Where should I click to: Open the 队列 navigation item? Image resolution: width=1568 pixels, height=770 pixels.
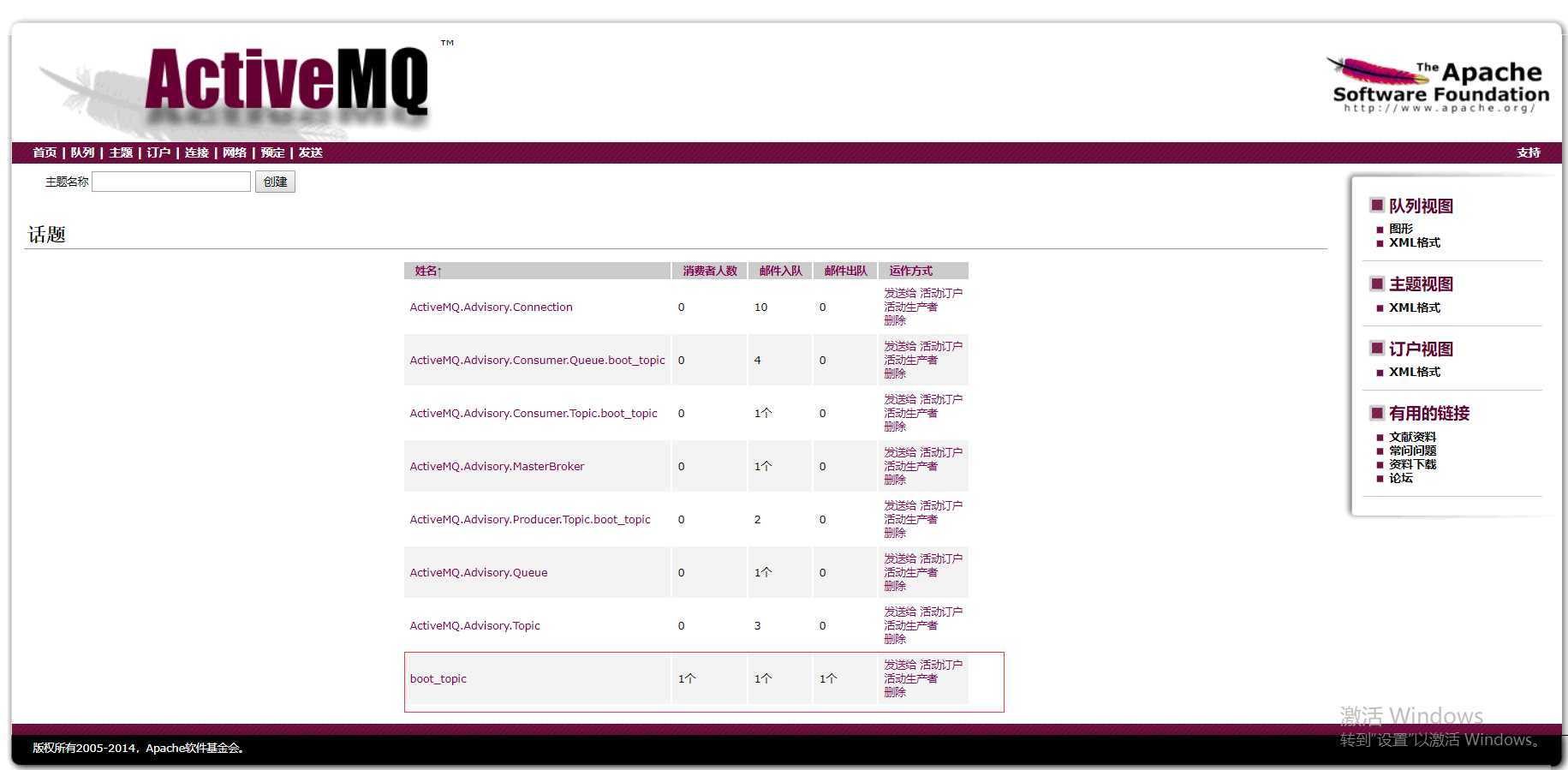pos(82,152)
